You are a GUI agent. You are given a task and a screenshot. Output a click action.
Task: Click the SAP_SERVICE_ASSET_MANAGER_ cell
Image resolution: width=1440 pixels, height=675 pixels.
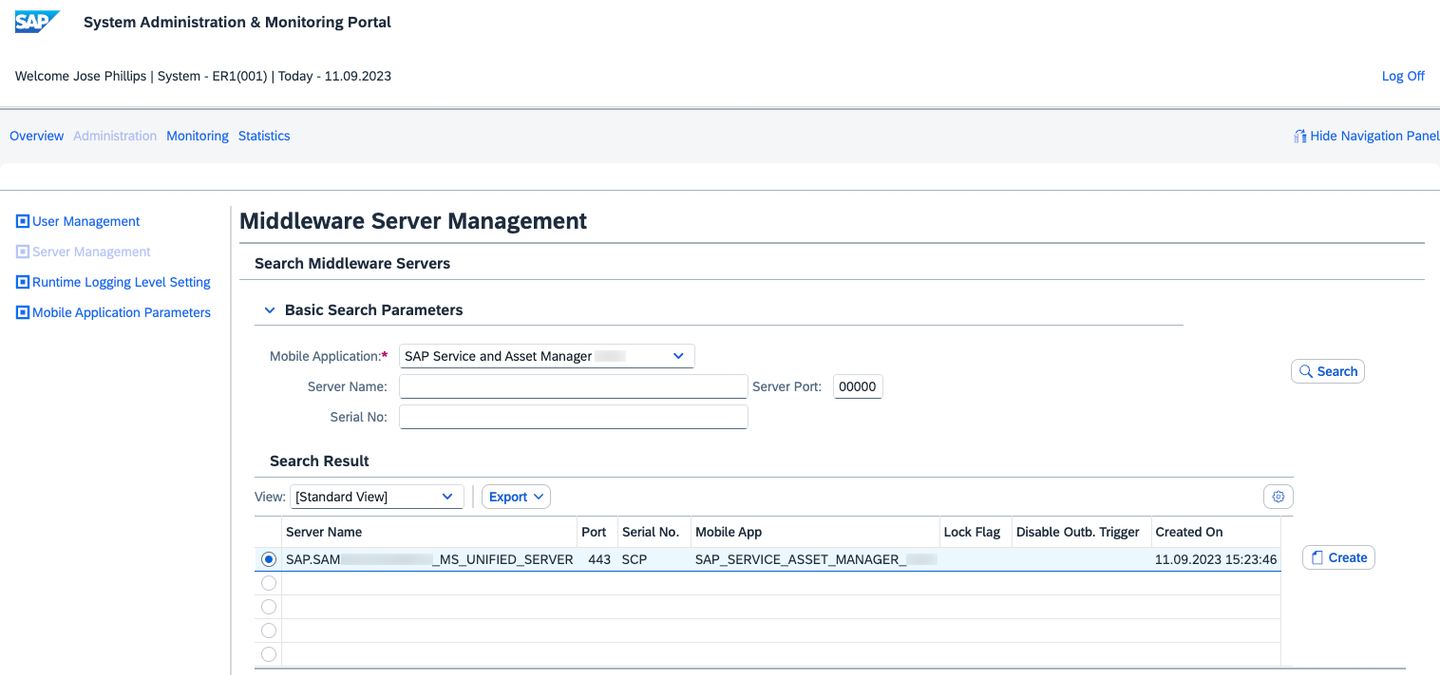coord(815,560)
